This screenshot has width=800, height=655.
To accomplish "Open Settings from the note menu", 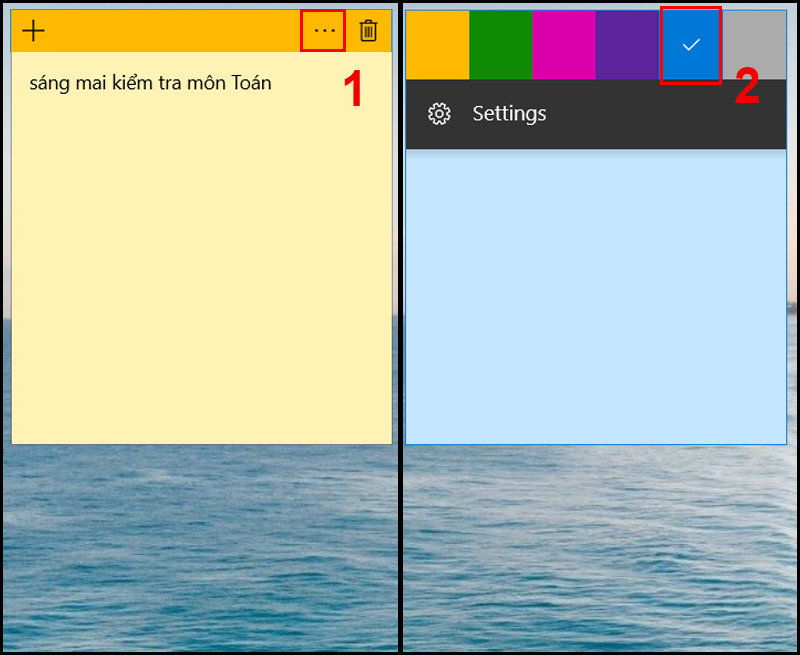I will [x=596, y=114].
